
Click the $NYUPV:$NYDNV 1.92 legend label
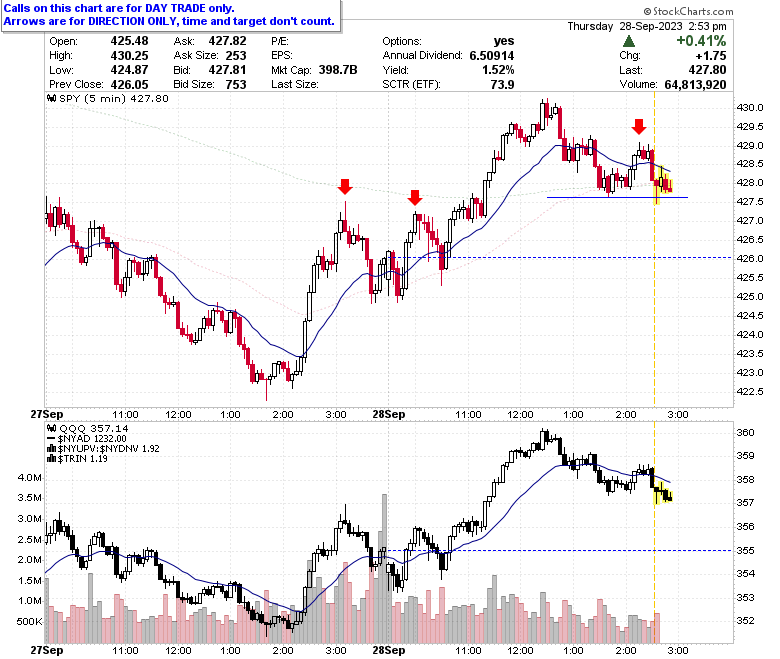pyautogui.click(x=108, y=449)
